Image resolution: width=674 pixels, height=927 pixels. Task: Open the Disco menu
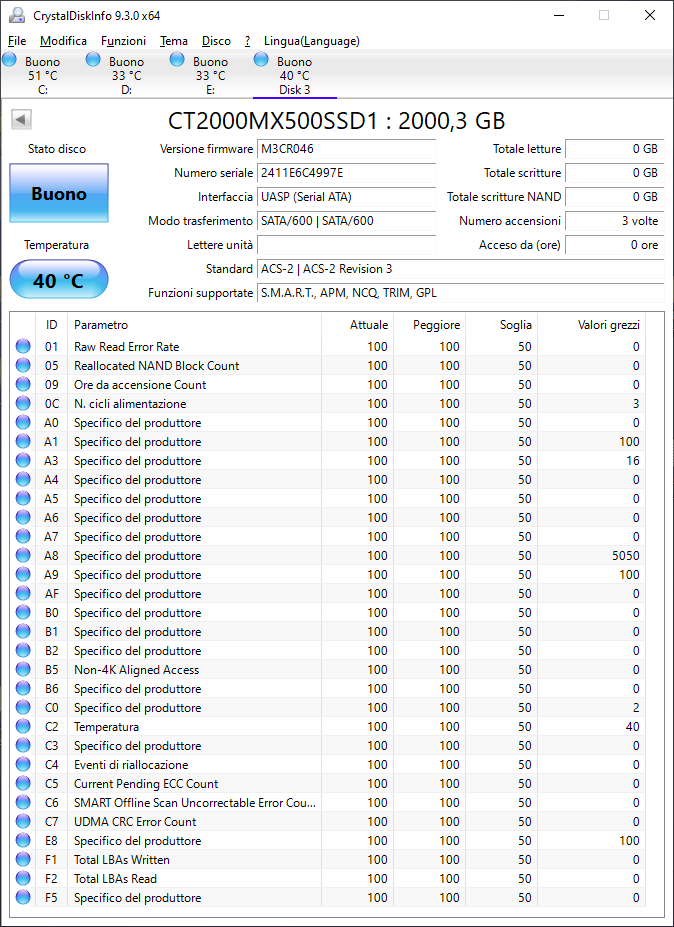click(x=216, y=41)
